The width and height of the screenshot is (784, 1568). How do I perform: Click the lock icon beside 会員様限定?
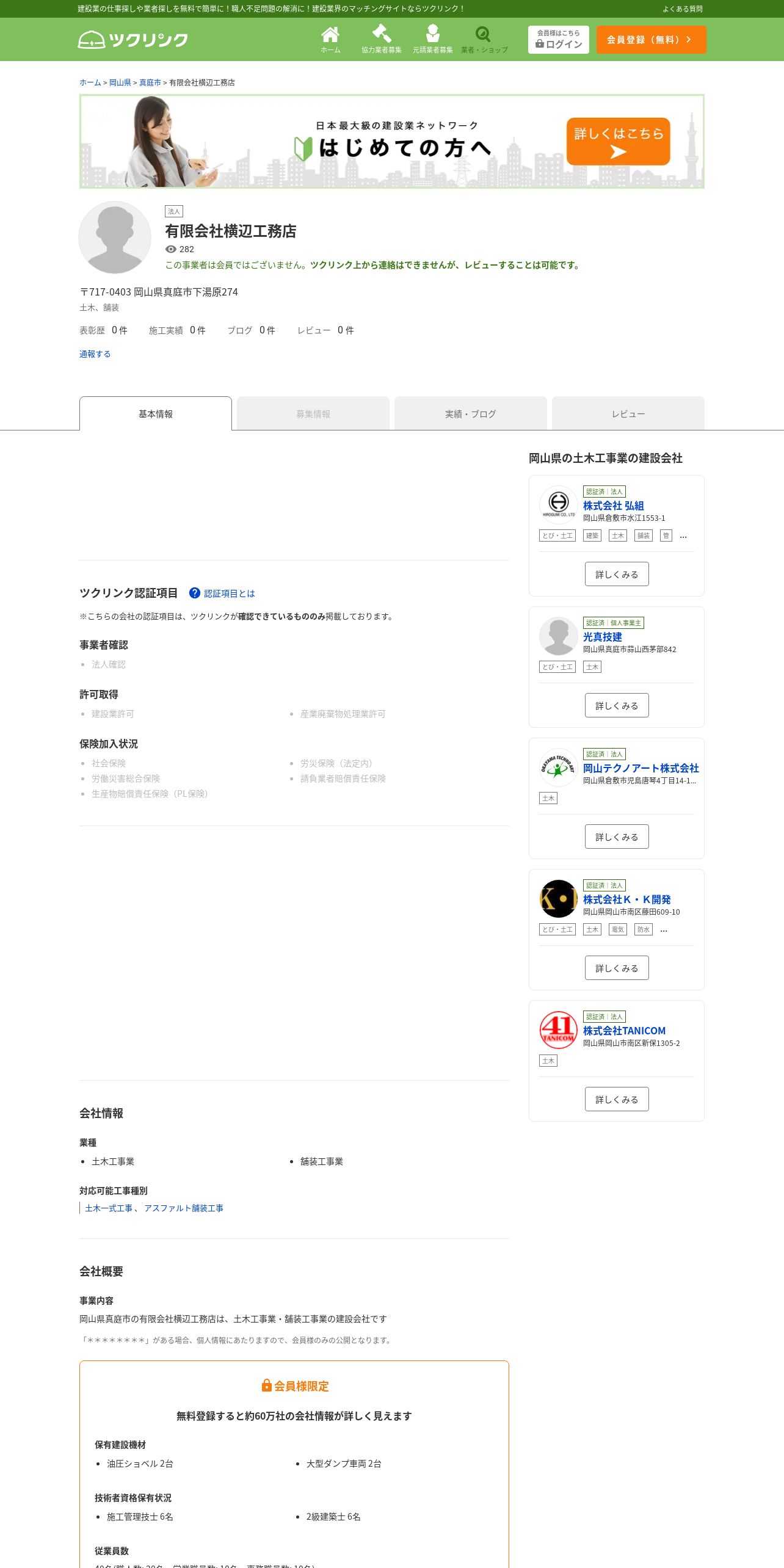tap(266, 1385)
